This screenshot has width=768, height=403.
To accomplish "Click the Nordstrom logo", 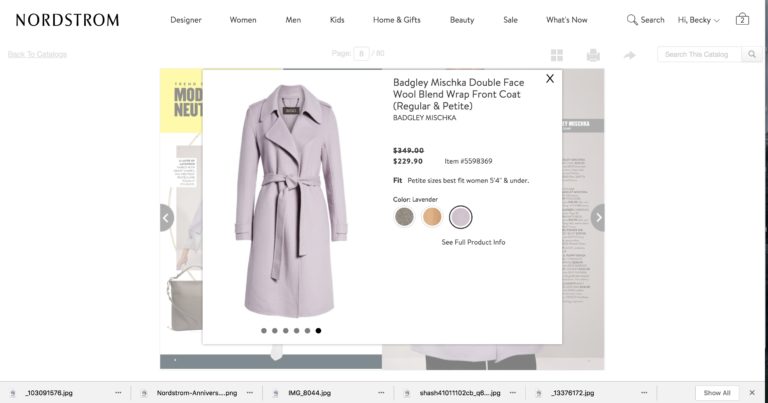I will 67,20.
